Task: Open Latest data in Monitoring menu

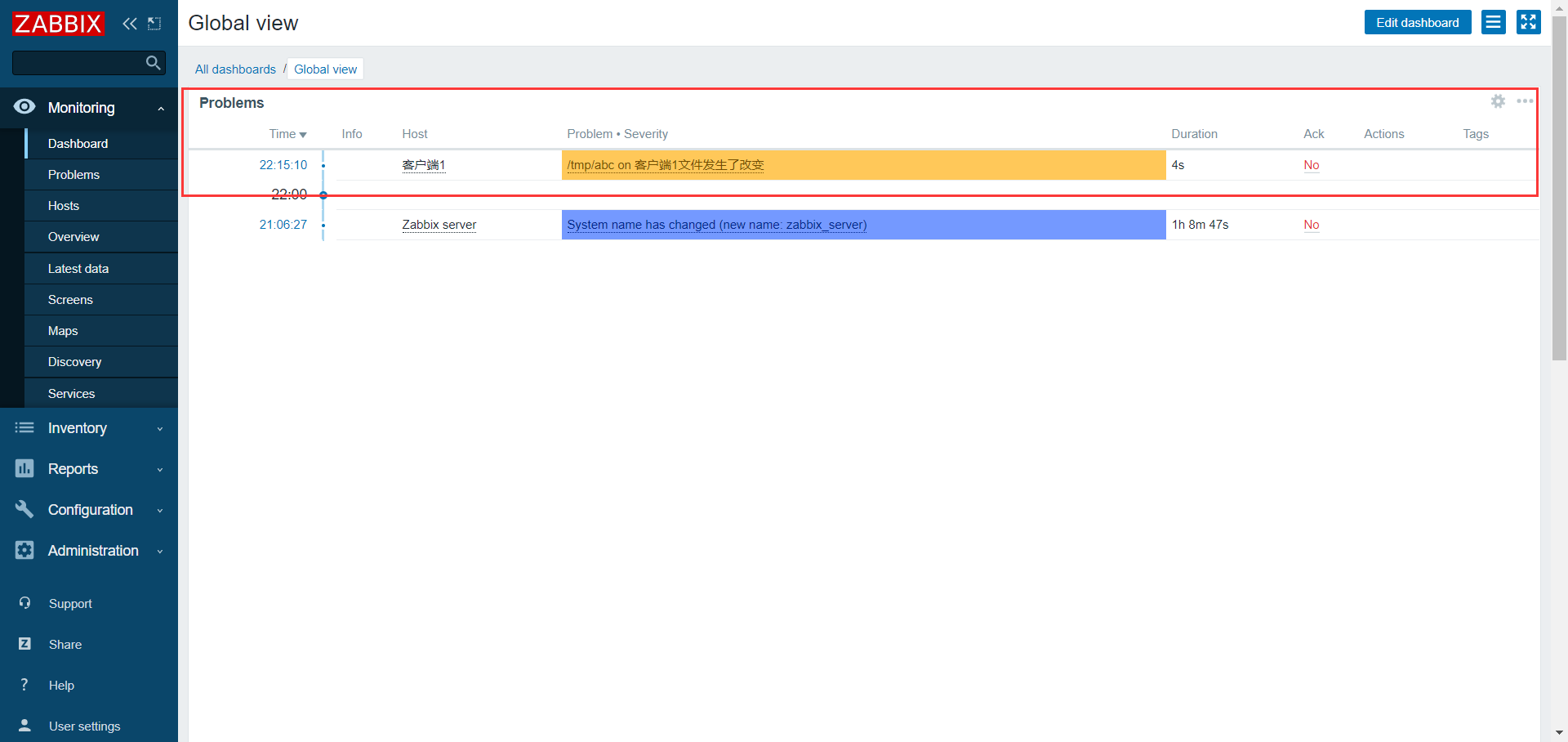Action: (x=78, y=269)
